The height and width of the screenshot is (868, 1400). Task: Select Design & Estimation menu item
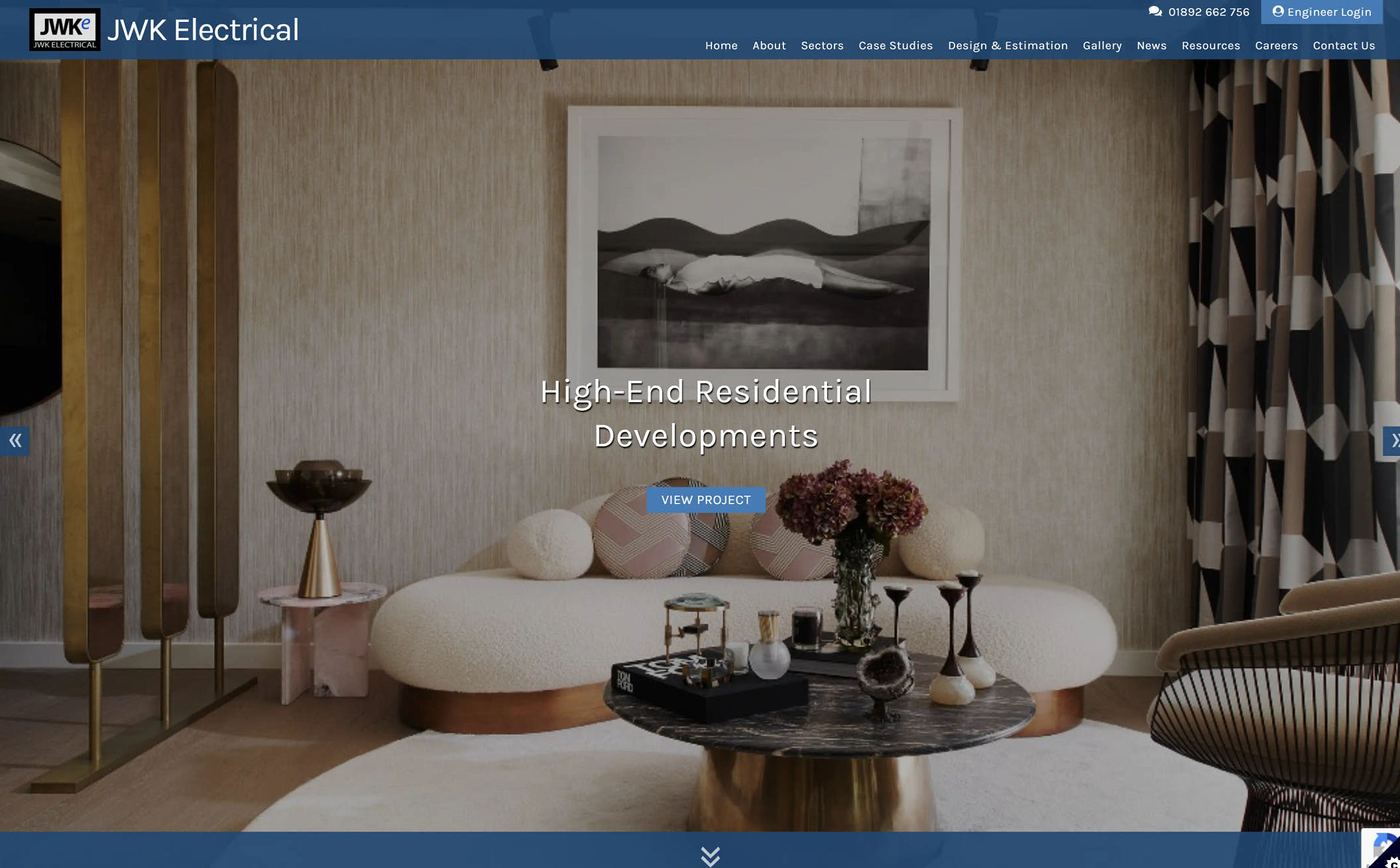click(x=1008, y=46)
